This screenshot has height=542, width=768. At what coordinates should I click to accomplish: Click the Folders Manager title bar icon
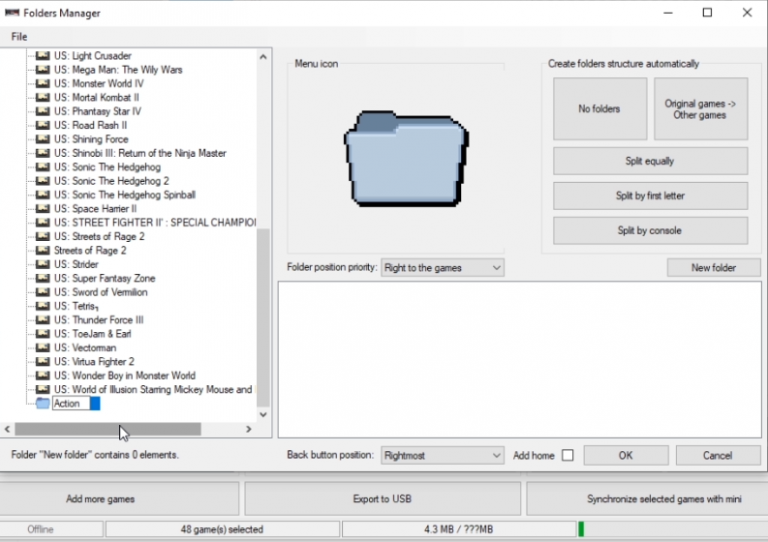12,13
